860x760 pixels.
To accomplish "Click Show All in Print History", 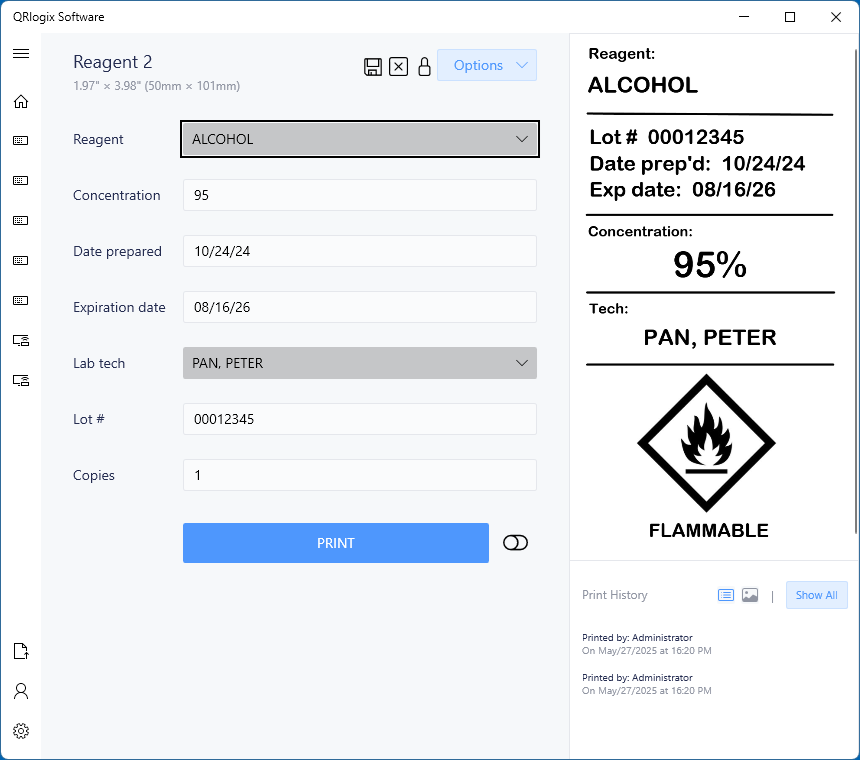I will pyautogui.click(x=817, y=595).
